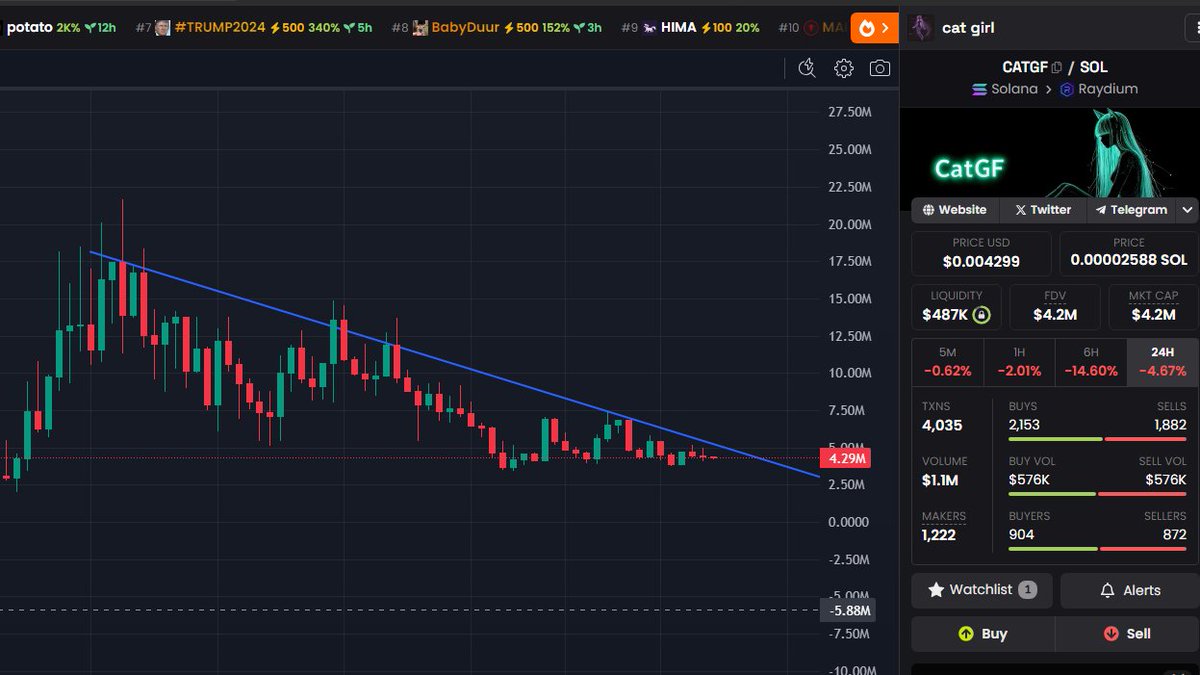Click the CatGF banner image
Screen dimensions: 1200x675
[1049, 152]
